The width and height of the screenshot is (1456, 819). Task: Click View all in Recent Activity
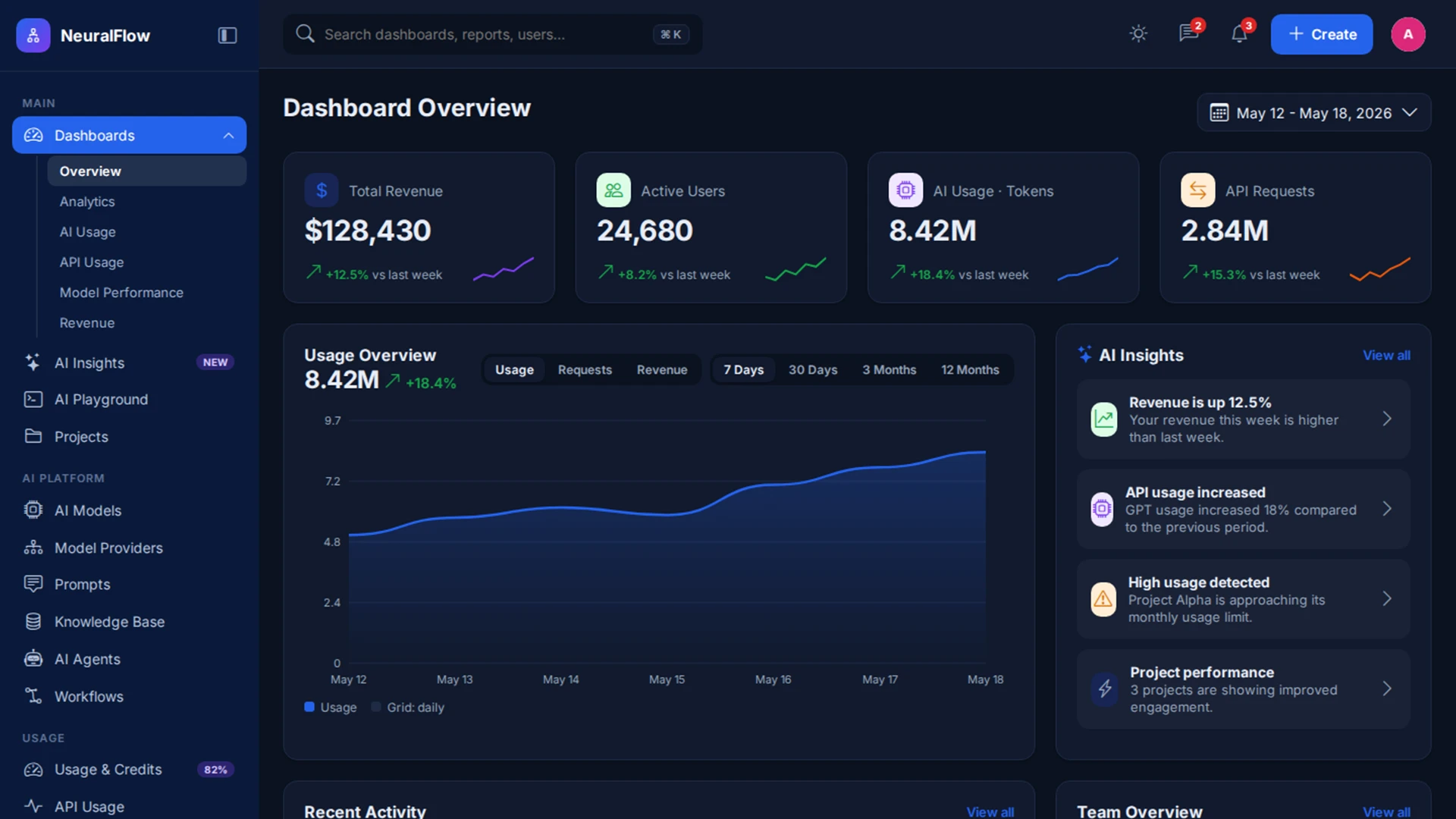point(990,811)
